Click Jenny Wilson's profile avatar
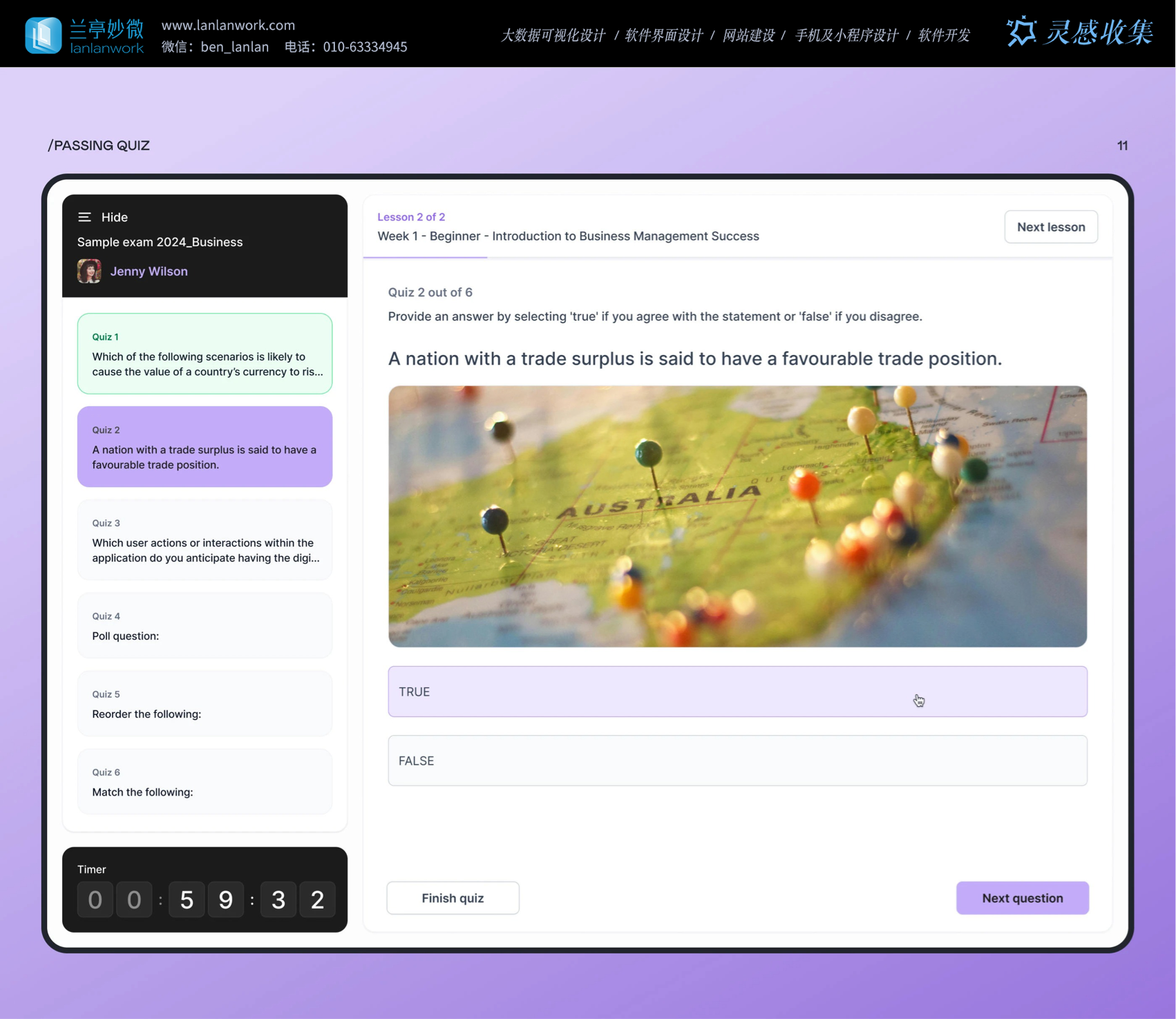This screenshot has width=1176, height=1019. click(89, 272)
